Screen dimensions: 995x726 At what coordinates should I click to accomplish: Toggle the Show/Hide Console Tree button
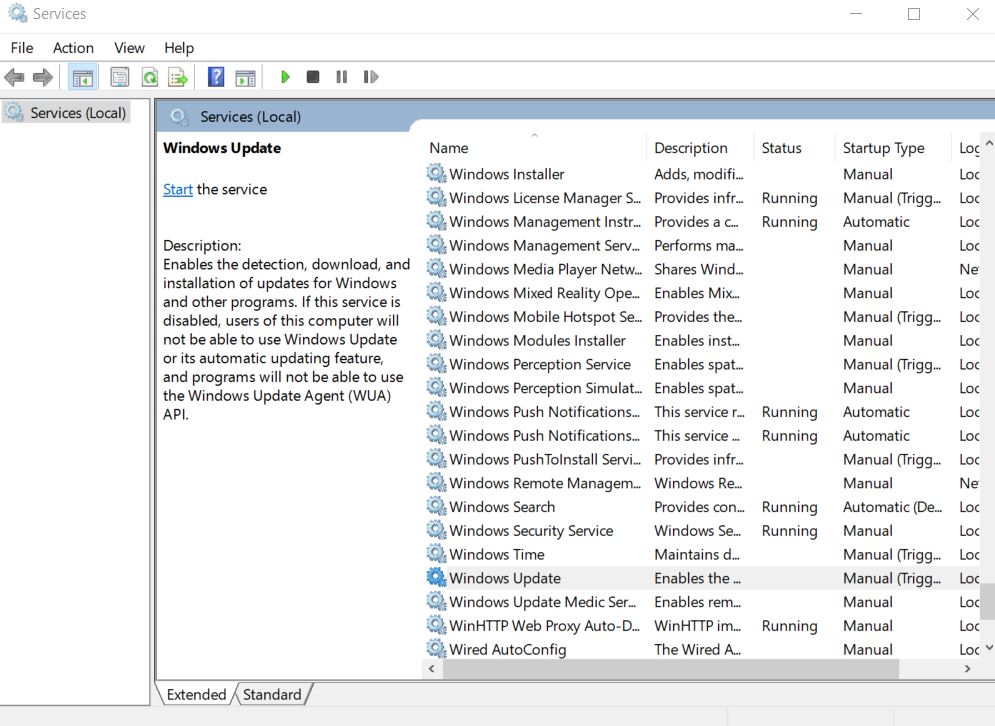pos(82,77)
